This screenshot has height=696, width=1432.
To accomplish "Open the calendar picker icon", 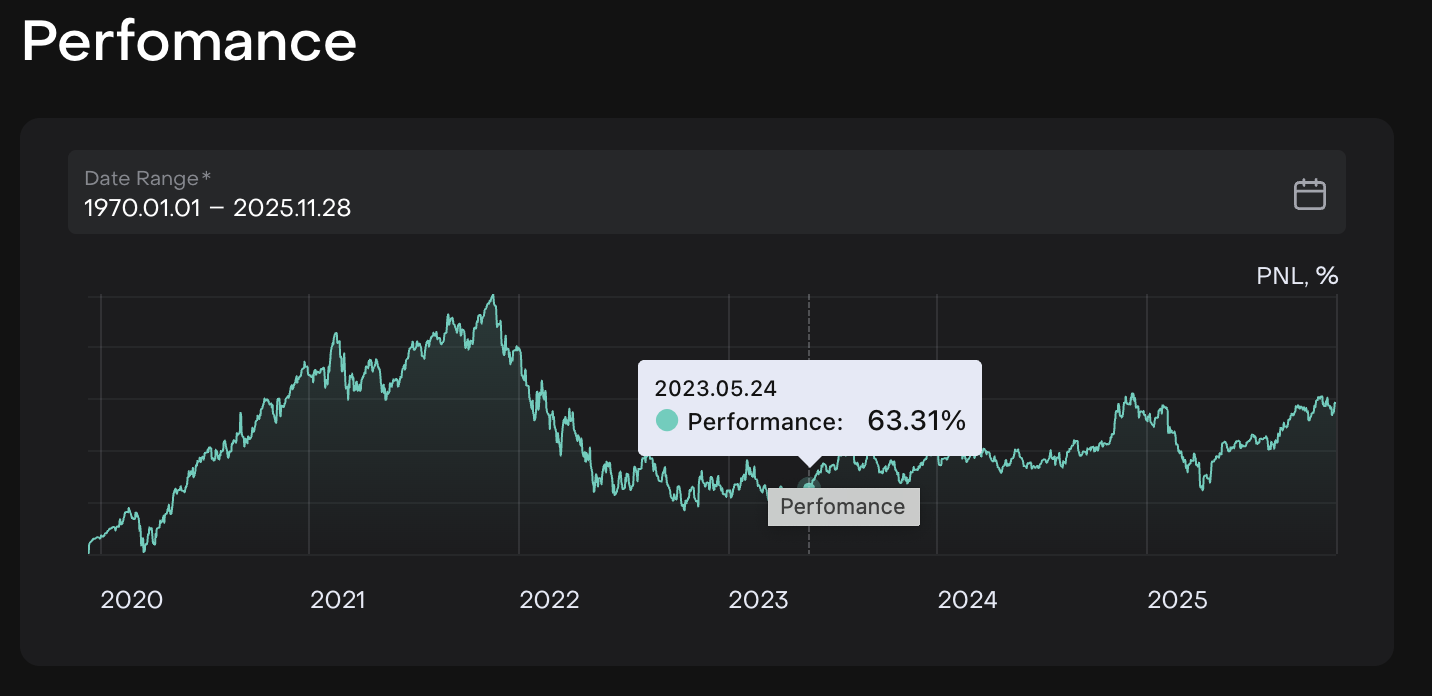I will tap(1309, 194).
